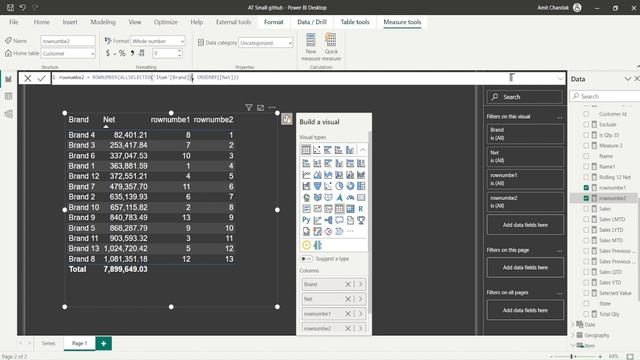Expand the formula bar with the chevron
This screenshot has width=640, height=360.
(560, 79)
